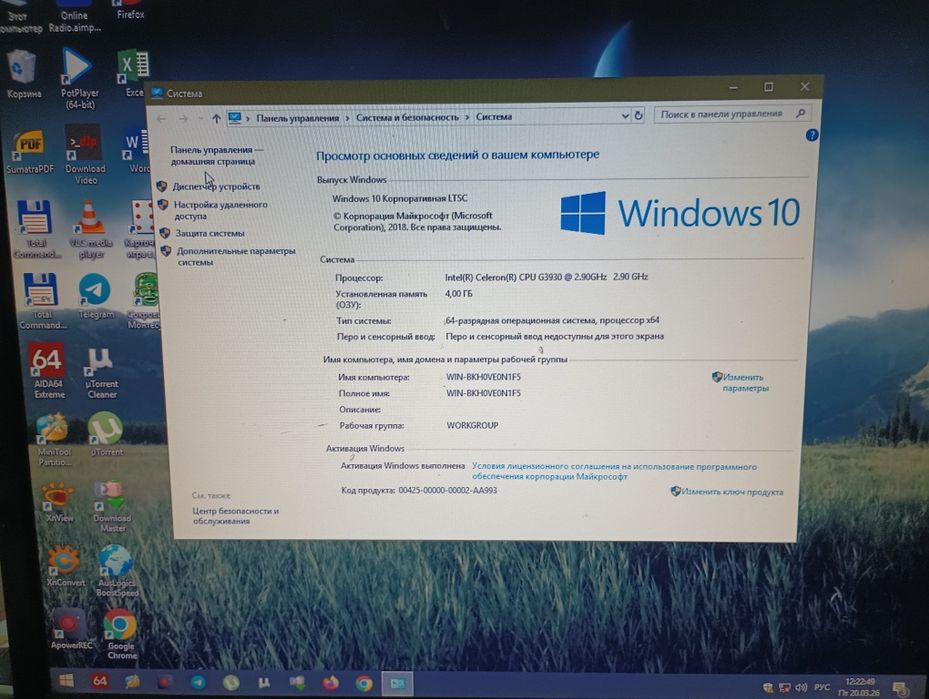Open Telegram from the taskbar
The width and height of the screenshot is (929, 699).
198,682
